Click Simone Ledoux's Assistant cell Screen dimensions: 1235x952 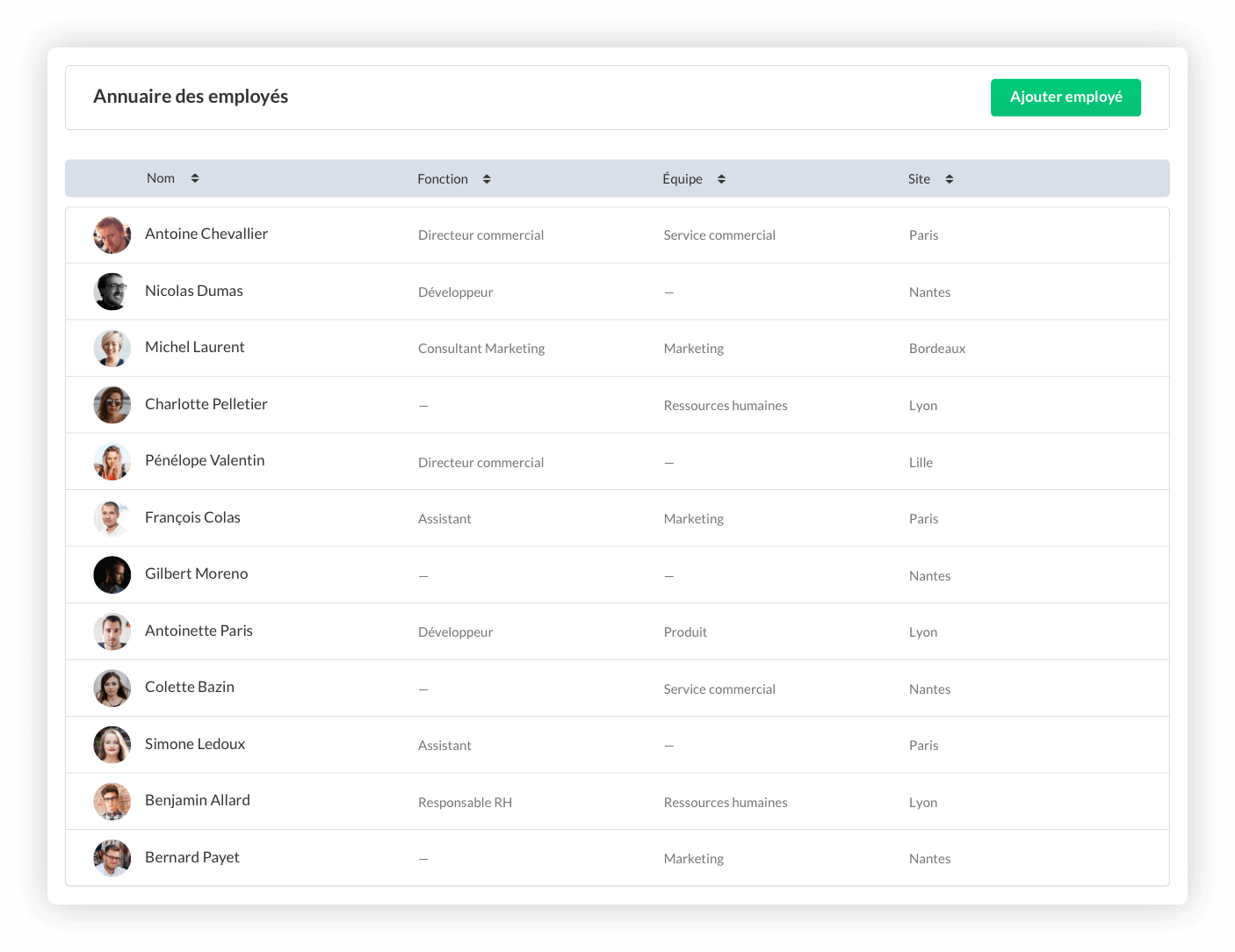coord(444,746)
